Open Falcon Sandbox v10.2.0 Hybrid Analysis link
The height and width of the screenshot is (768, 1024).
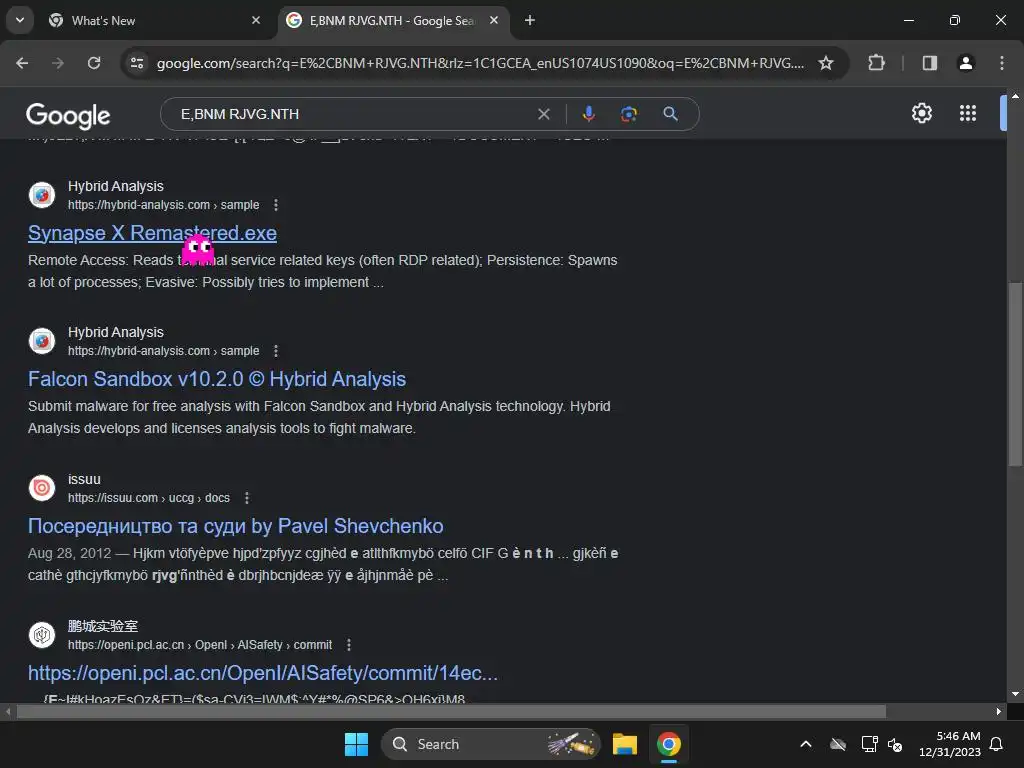(217, 379)
